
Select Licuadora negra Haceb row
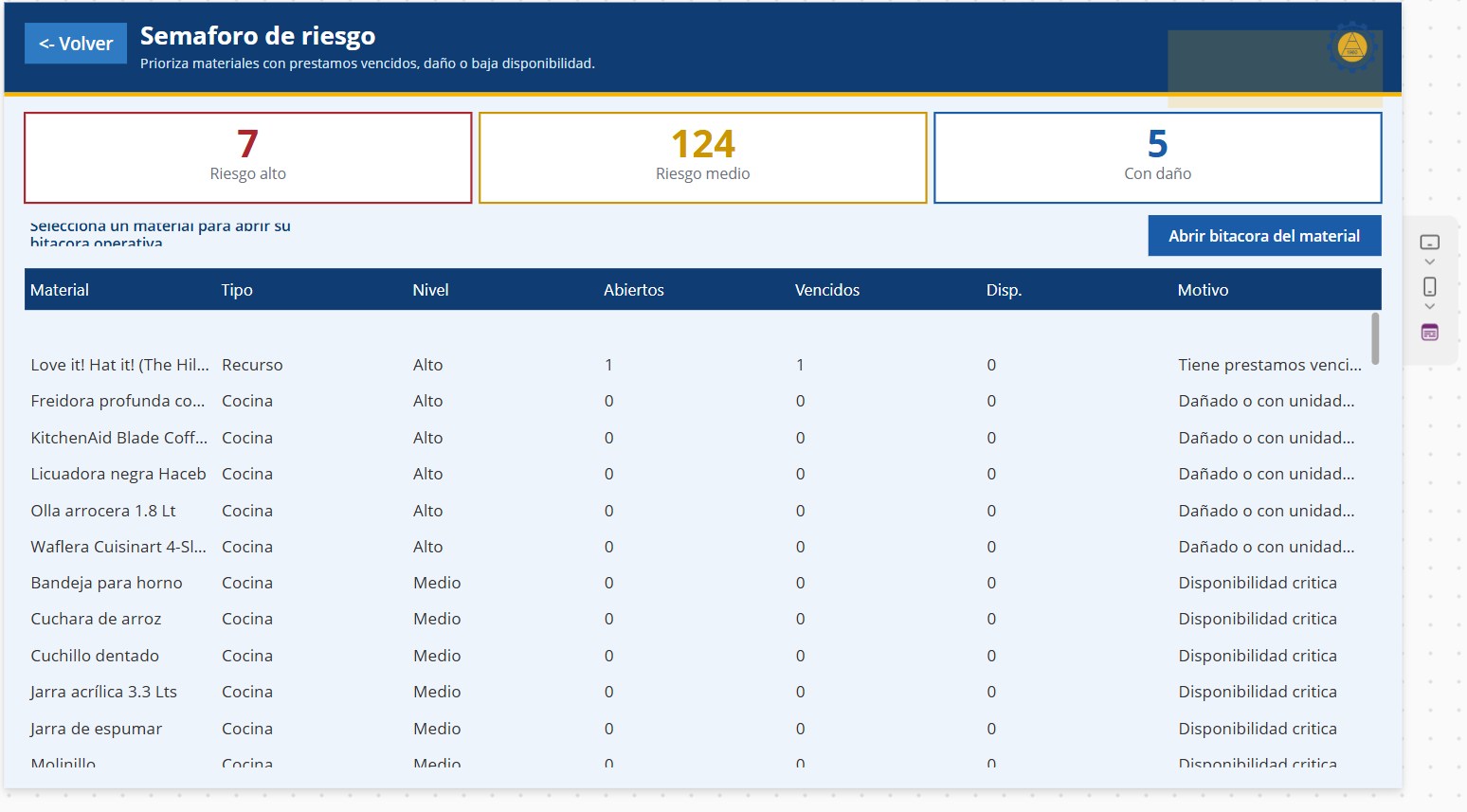pyautogui.click(x=697, y=474)
